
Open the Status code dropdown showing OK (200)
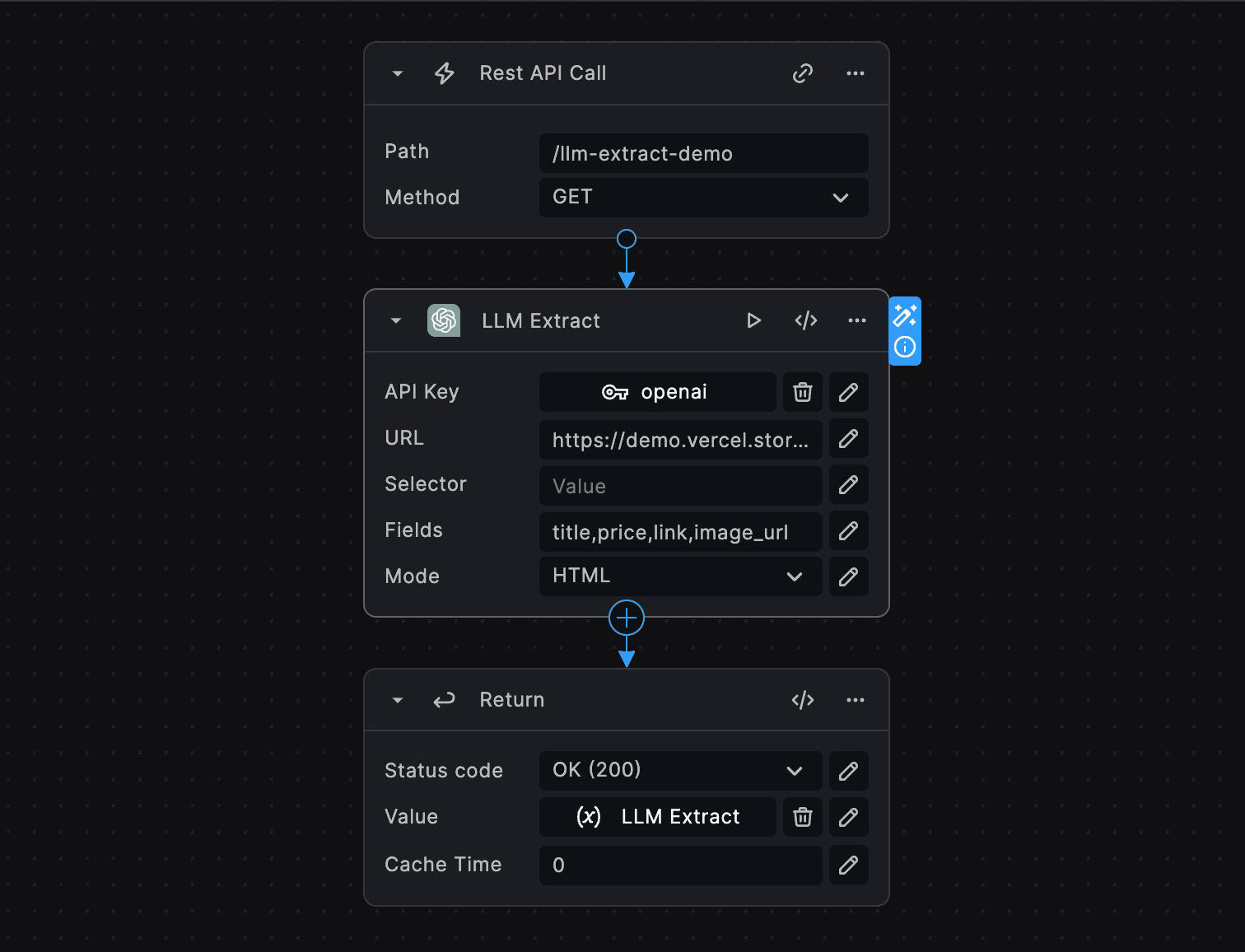tap(794, 770)
